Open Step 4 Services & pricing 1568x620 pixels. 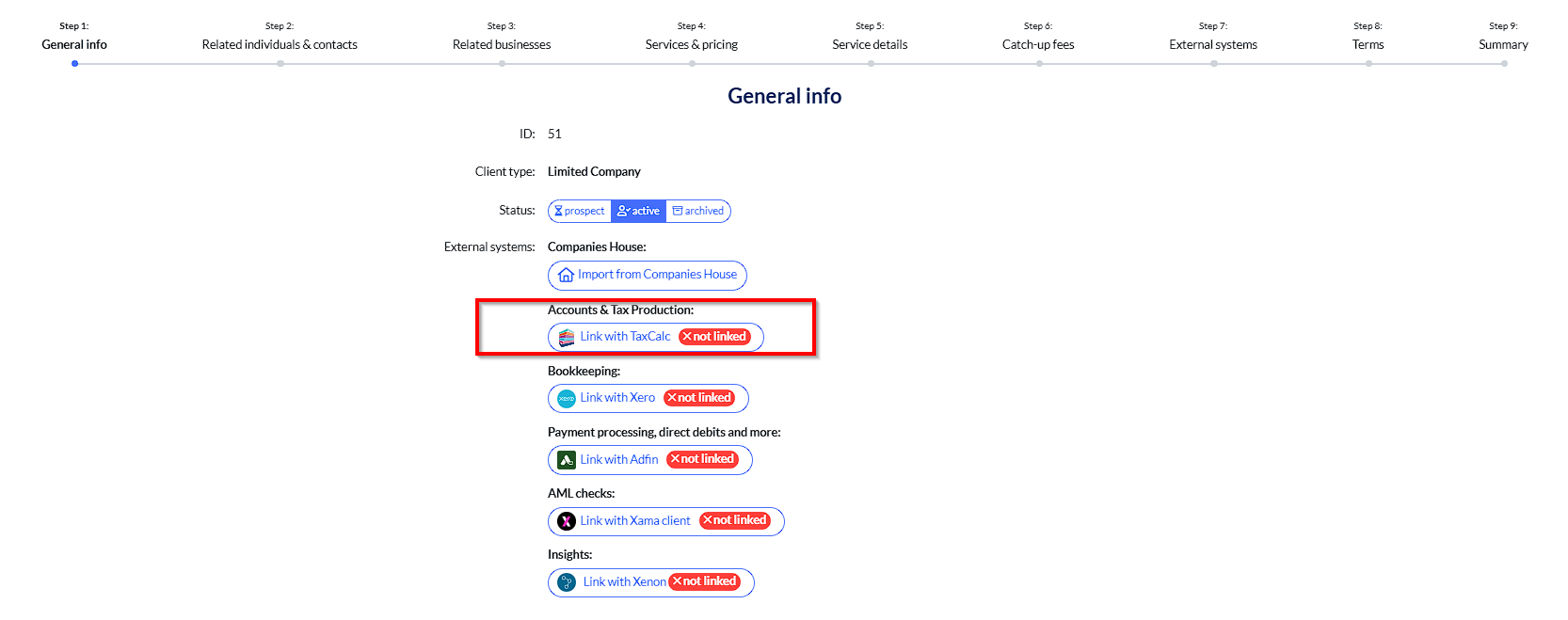(692, 44)
